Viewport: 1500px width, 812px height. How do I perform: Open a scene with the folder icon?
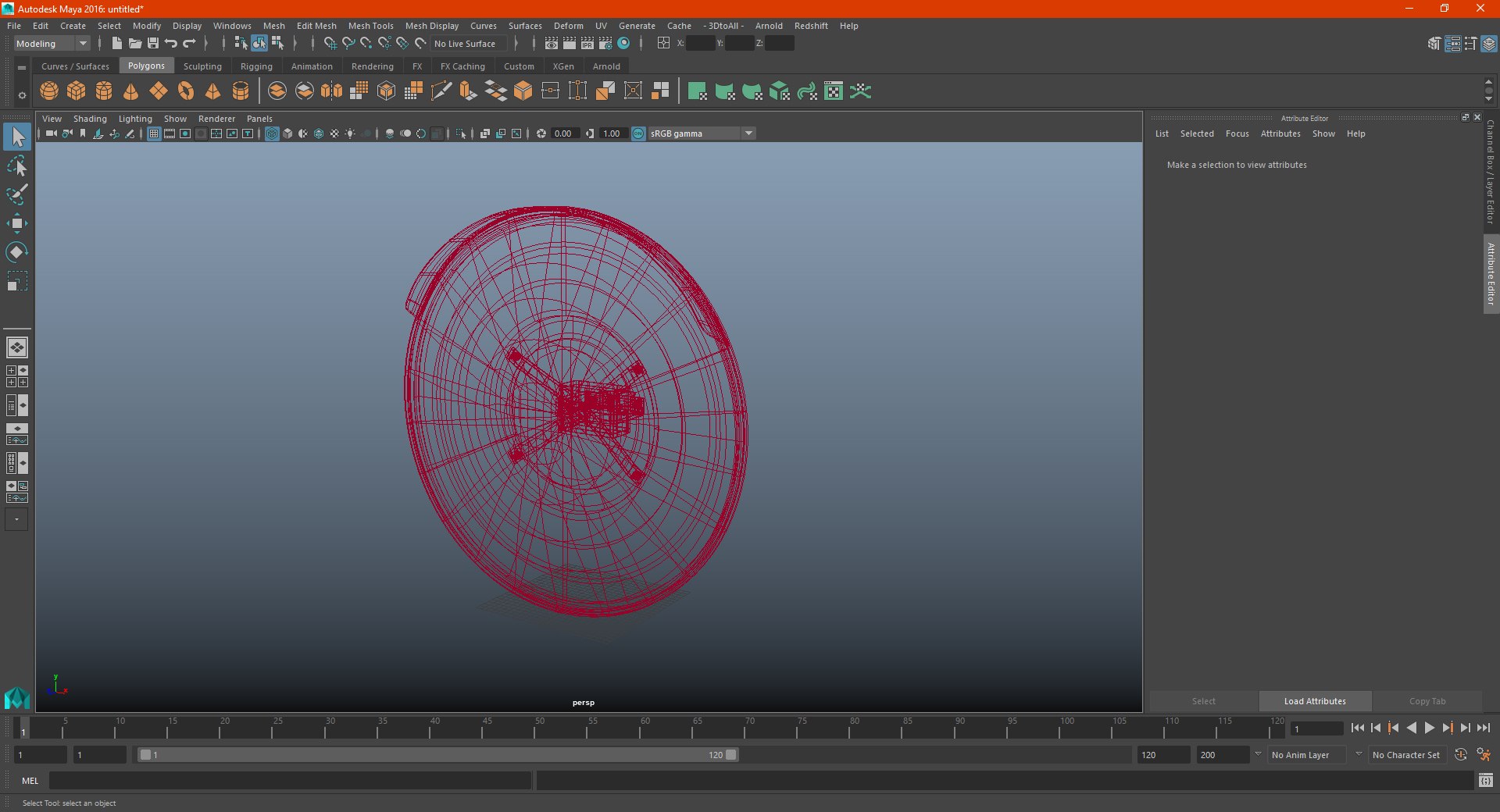135,44
